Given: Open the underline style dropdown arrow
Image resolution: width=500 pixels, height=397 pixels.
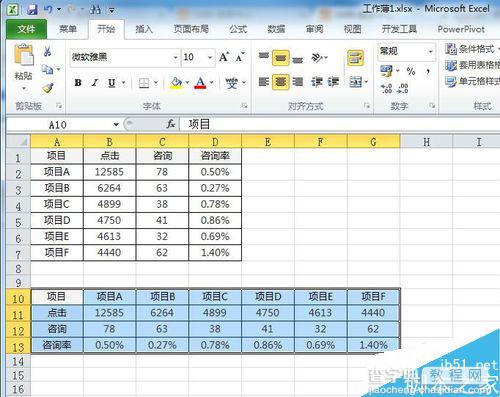Looking at the screenshot, I should tap(123, 83).
